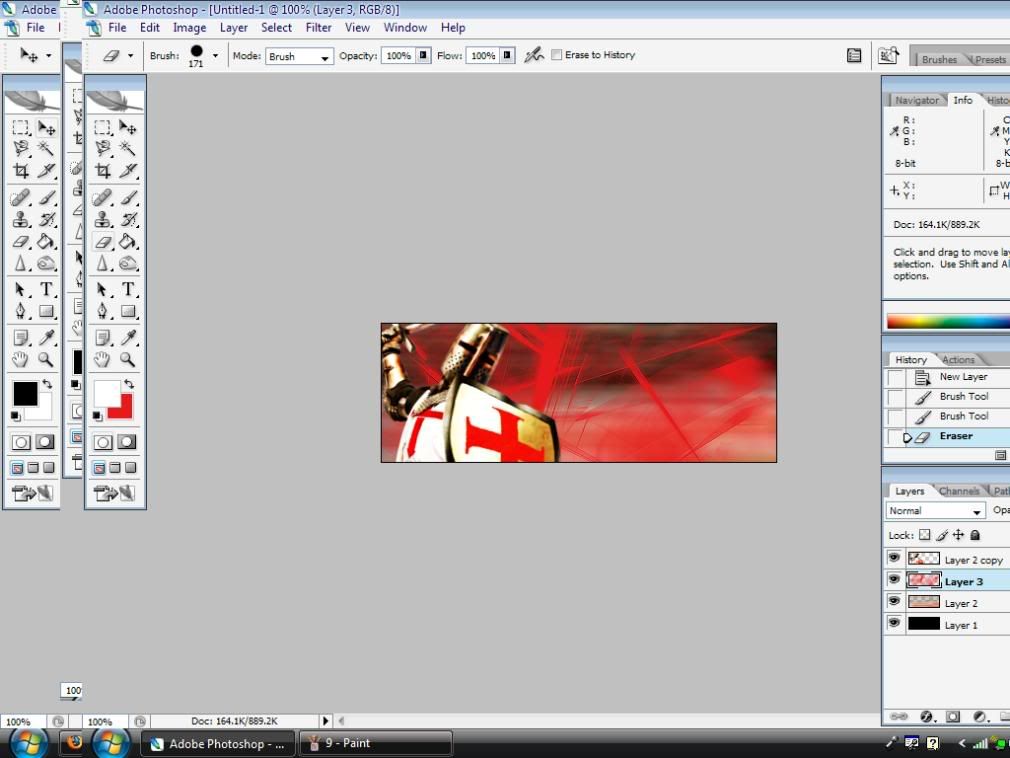Select Sponge/Dodge tool in front toolbox

pyautogui.click(x=128, y=263)
